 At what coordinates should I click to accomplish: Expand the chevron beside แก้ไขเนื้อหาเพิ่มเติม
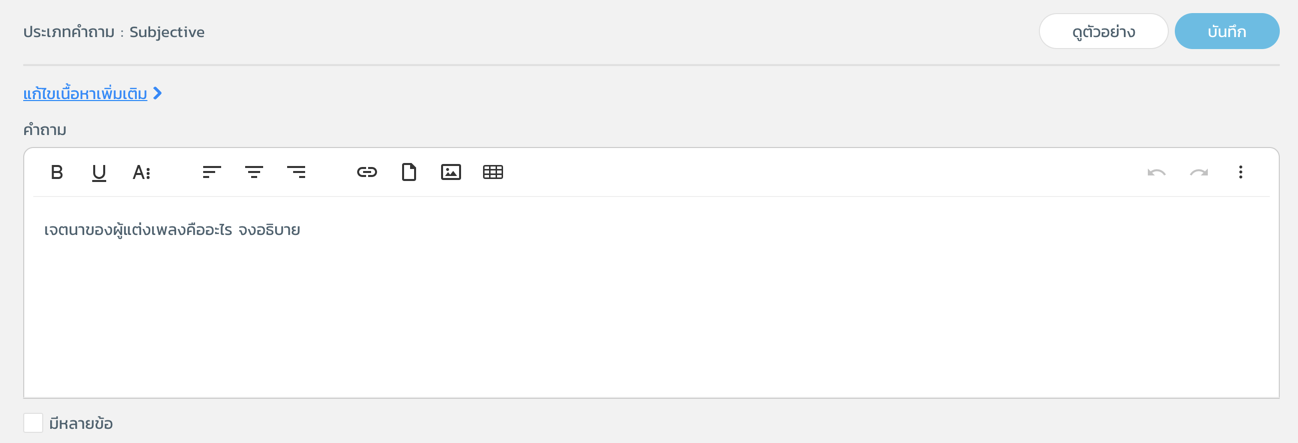pyautogui.click(x=158, y=93)
